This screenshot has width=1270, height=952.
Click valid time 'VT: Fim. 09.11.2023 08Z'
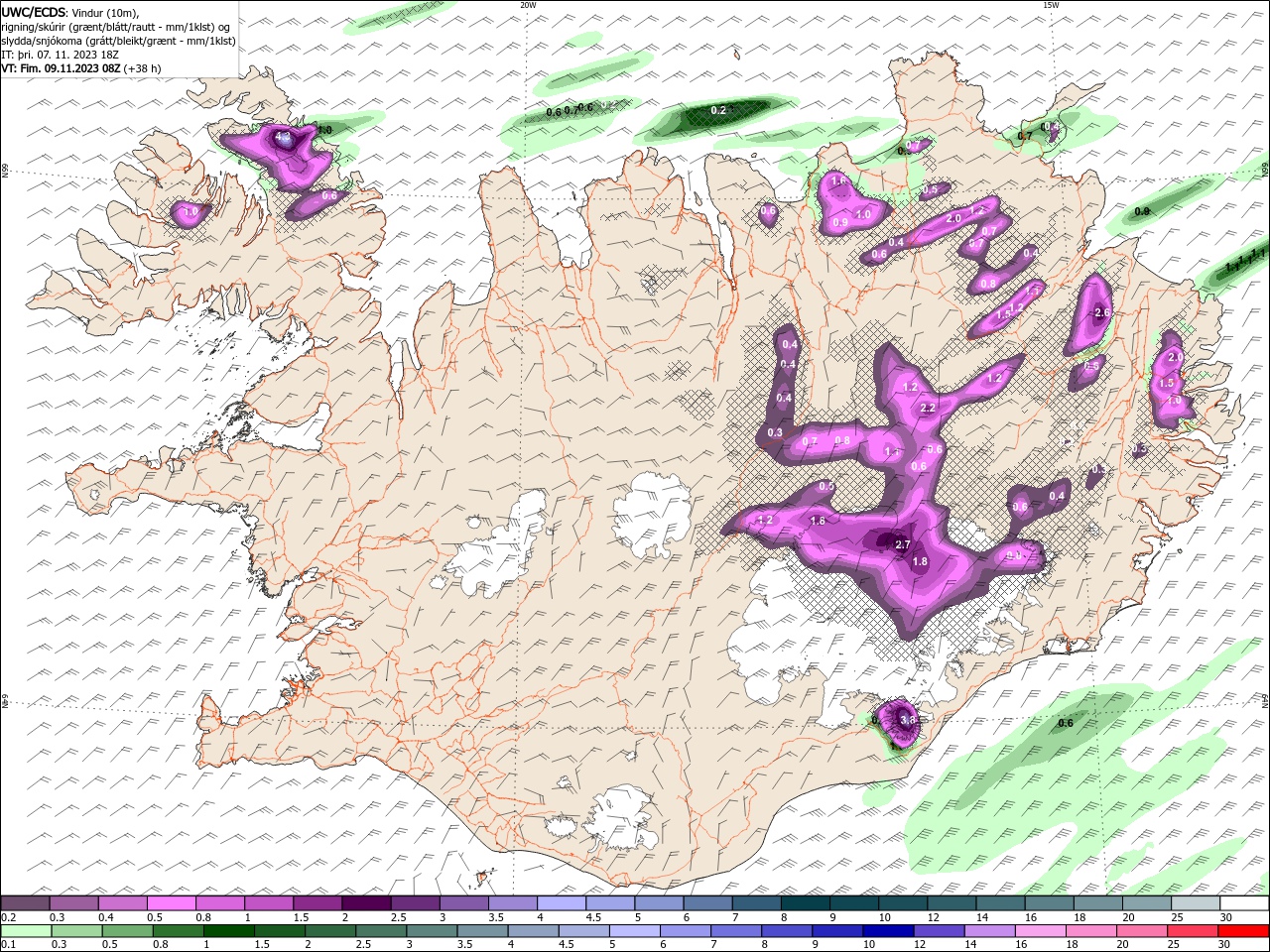click(x=62, y=68)
